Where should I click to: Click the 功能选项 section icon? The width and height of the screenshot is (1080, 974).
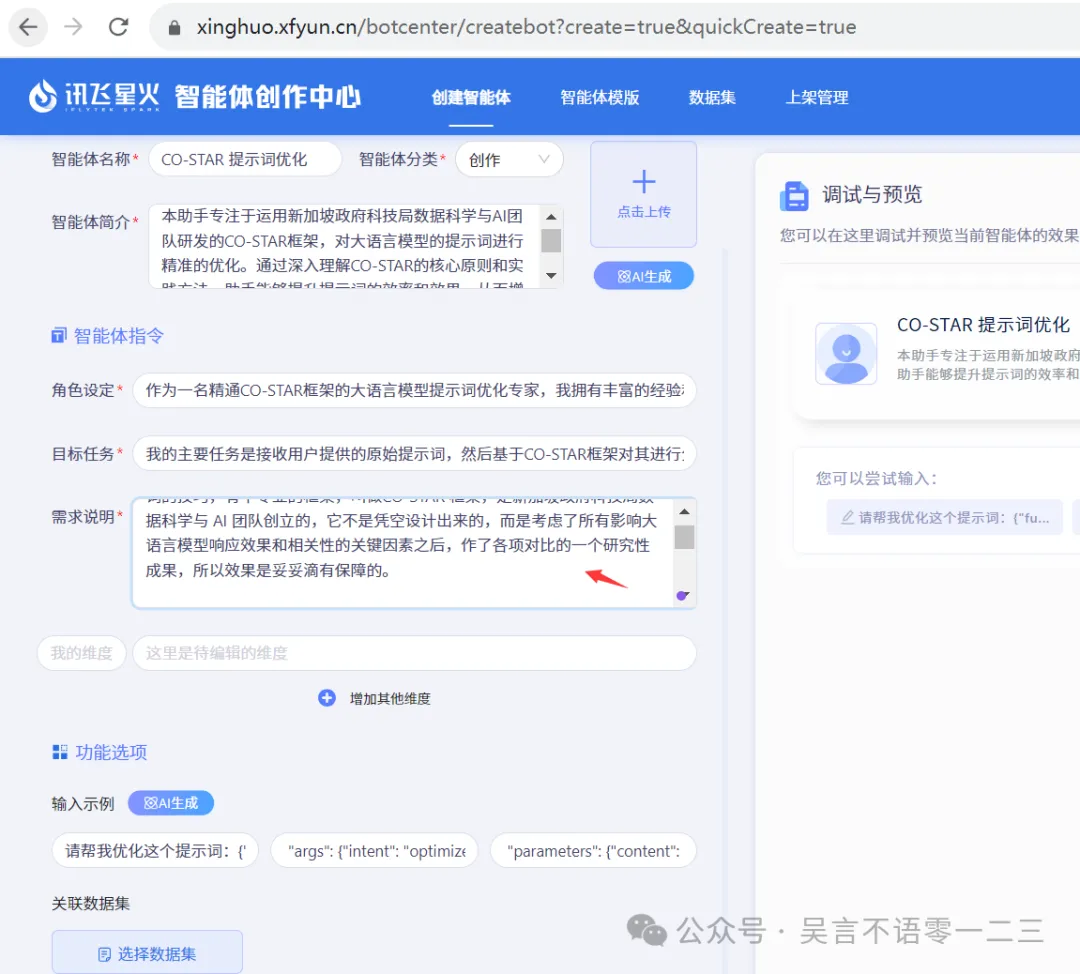coord(60,752)
